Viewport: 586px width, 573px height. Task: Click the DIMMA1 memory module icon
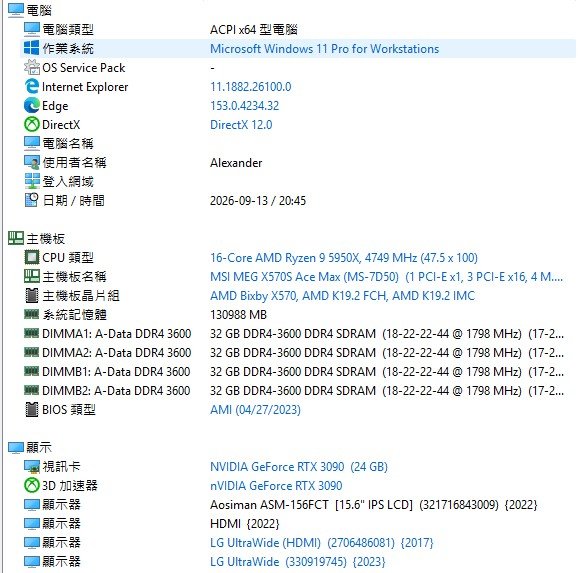click(x=31, y=333)
